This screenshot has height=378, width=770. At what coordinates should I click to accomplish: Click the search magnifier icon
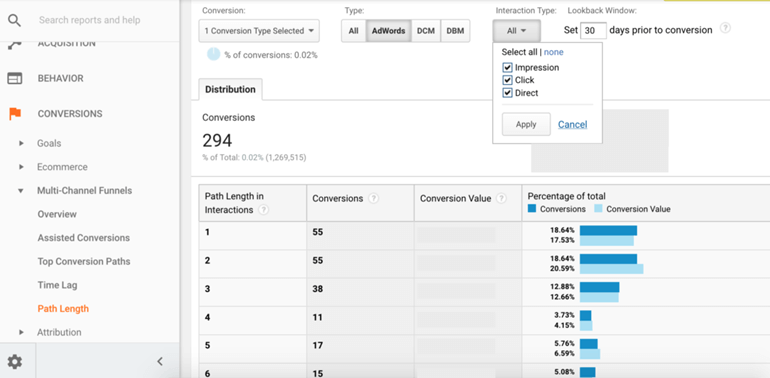click(15, 20)
